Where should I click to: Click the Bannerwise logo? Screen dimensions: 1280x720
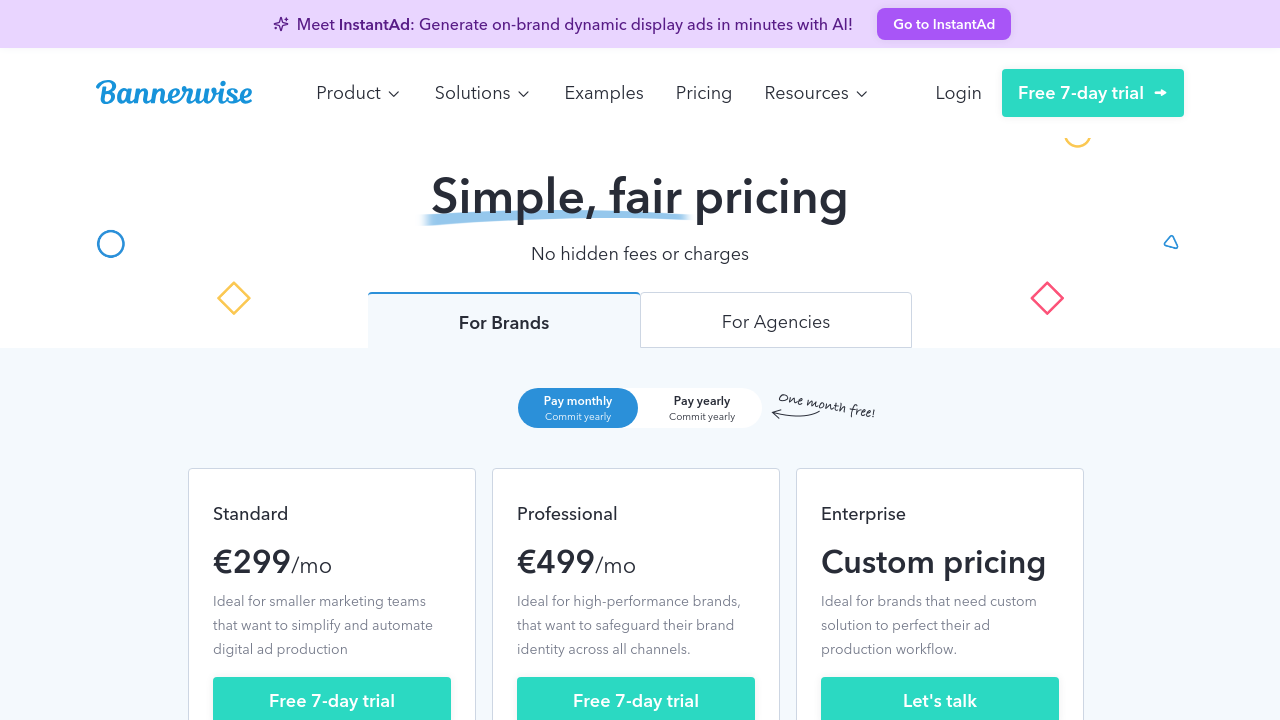(x=174, y=93)
